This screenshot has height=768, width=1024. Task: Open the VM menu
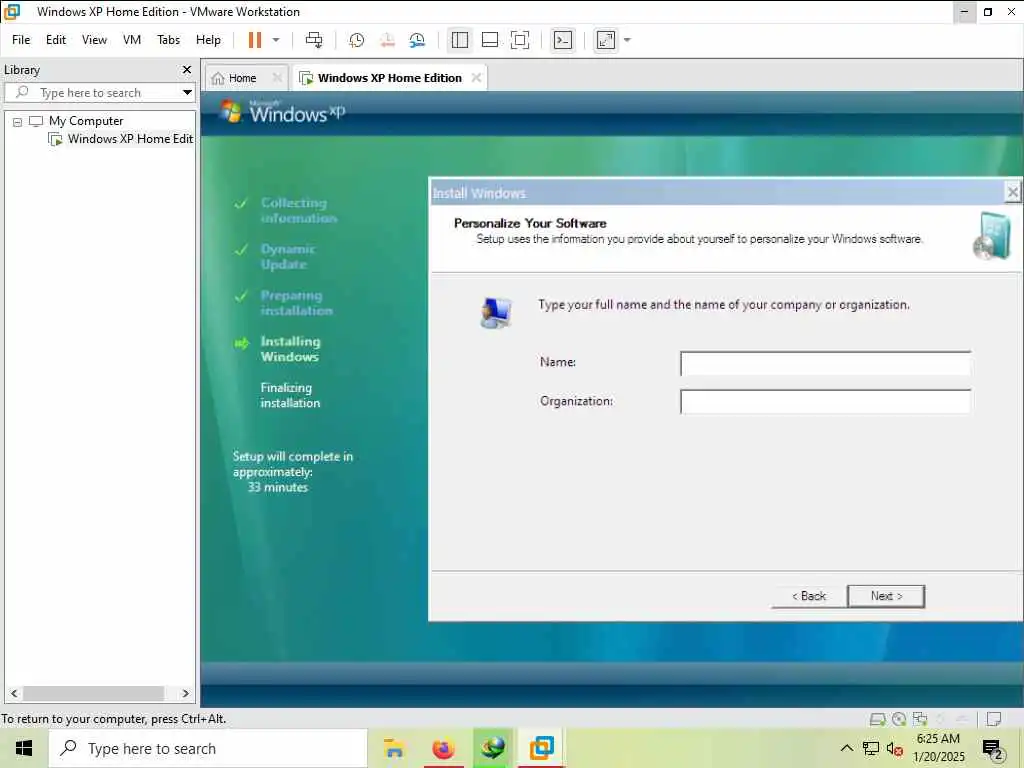(132, 40)
